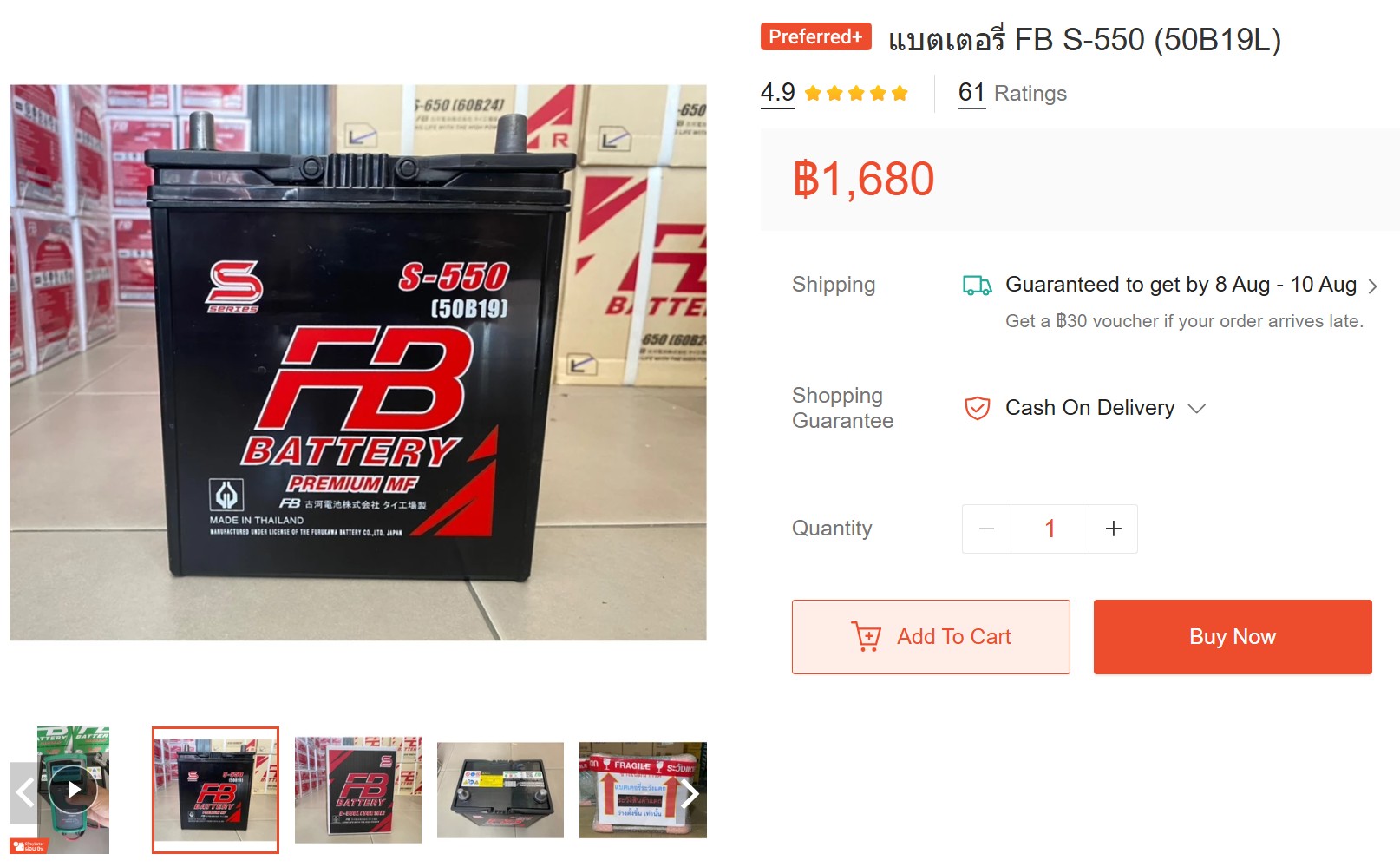Expand the Cash On Delivery dropdown

(x=1197, y=409)
